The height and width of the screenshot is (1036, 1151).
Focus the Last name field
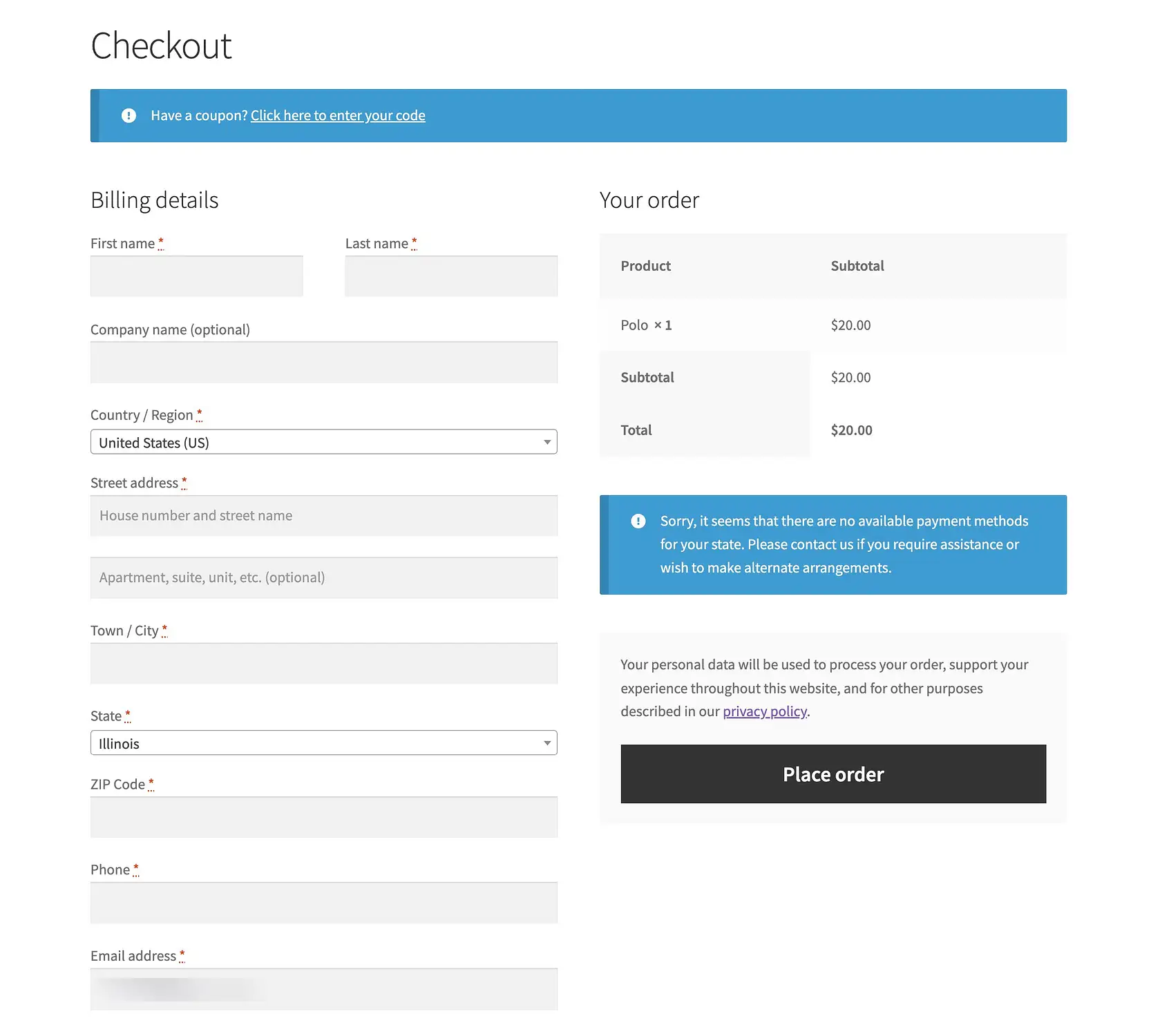[450, 276]
